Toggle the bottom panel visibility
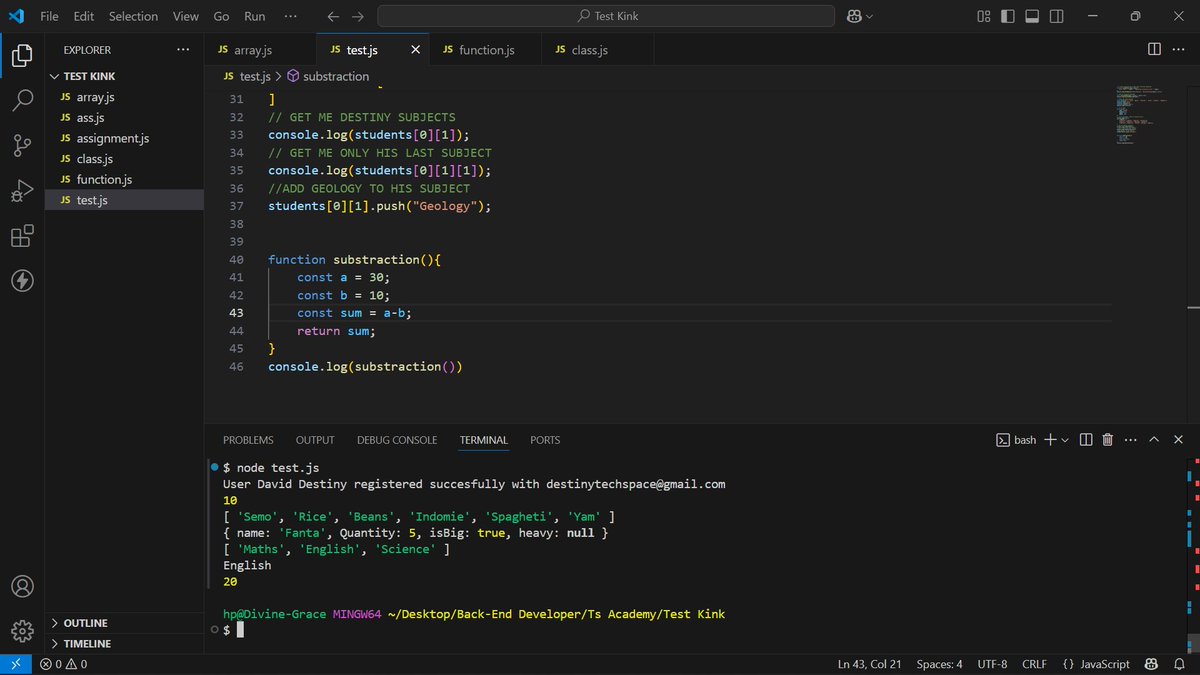 pyautogui.click(x=1032, y=16)
